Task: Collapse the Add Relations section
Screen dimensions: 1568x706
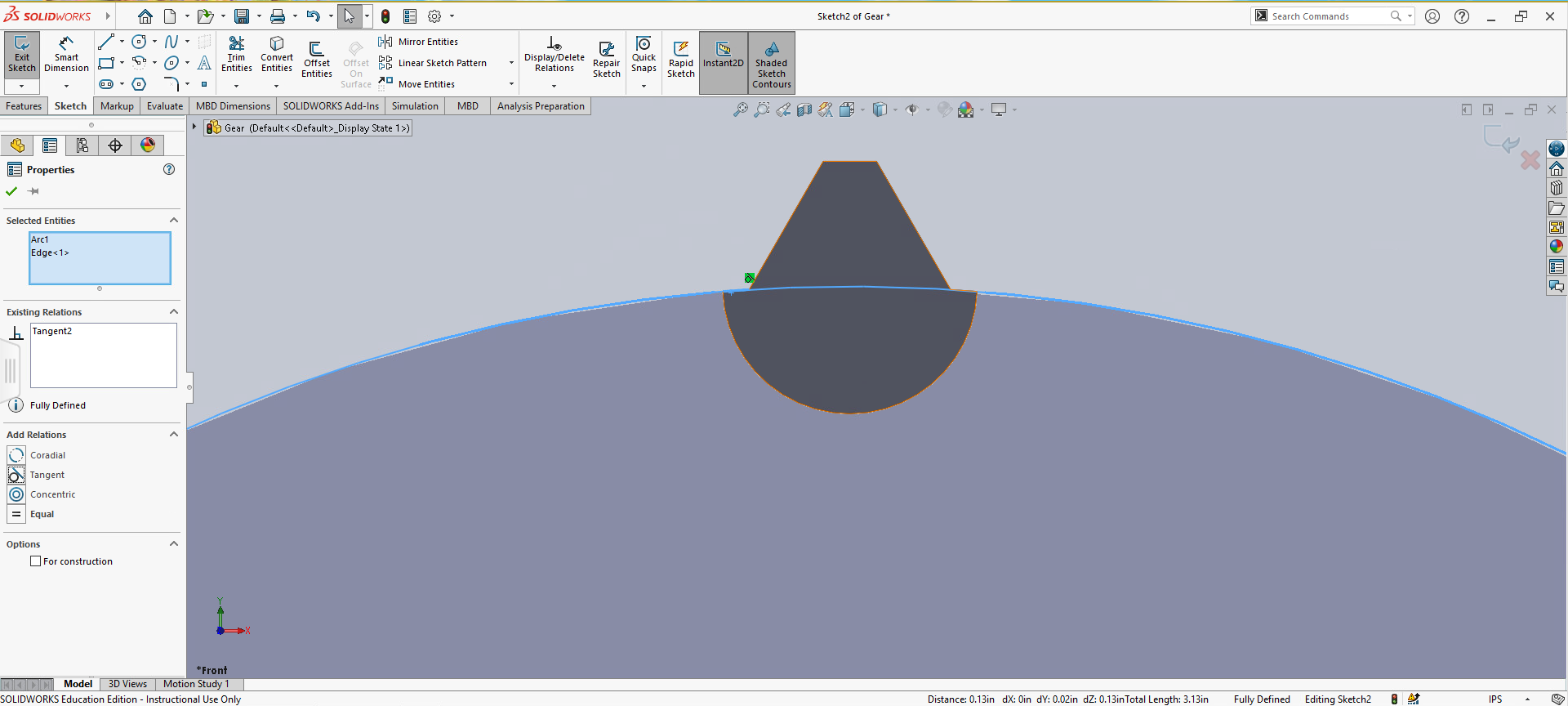Action: click(x=173, y=435)
